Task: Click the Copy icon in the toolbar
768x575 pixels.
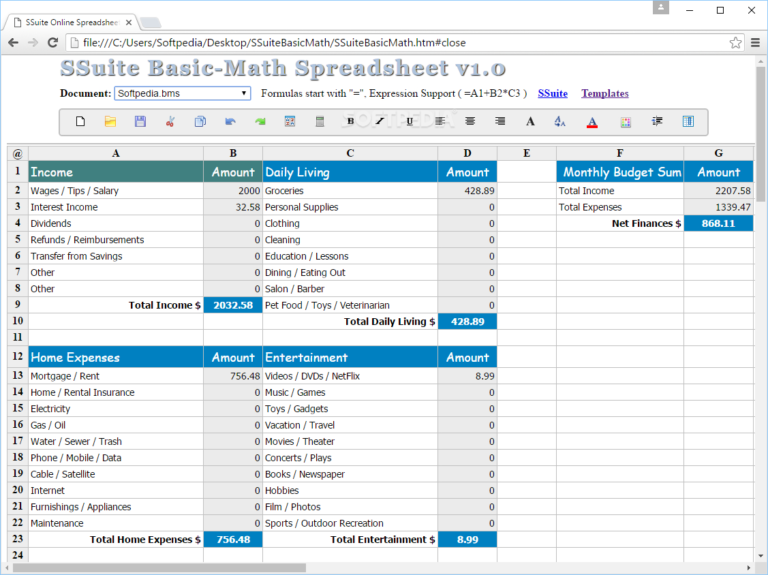Action: [200, 121]
